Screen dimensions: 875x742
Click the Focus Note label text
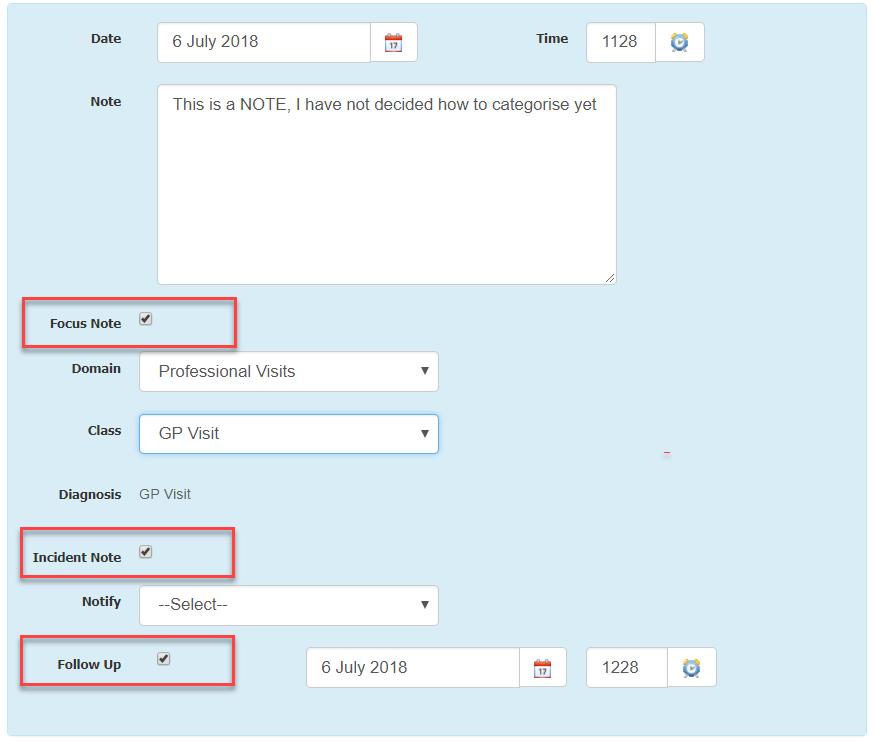click(86, 324)
